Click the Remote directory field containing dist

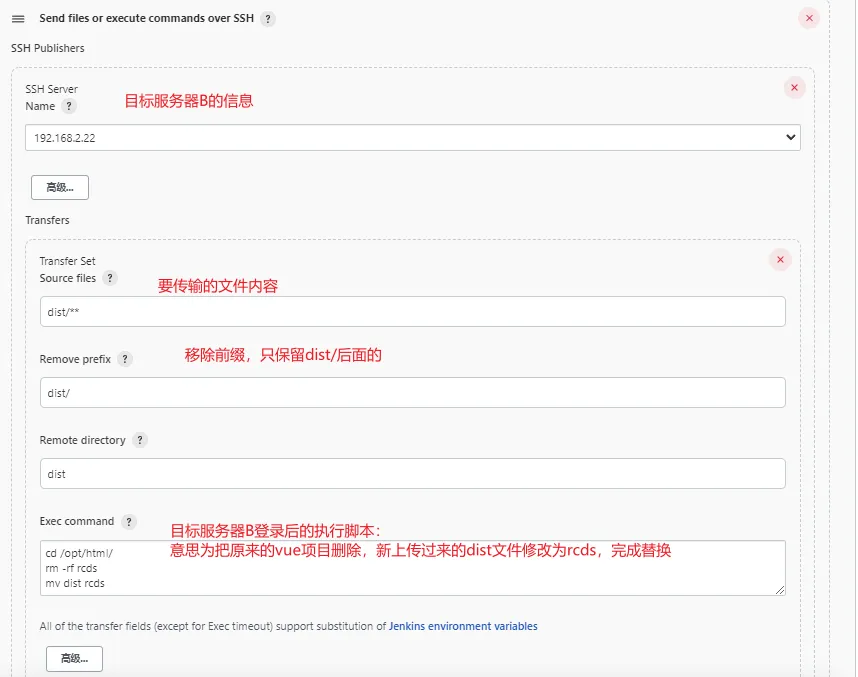coord(412,474)
